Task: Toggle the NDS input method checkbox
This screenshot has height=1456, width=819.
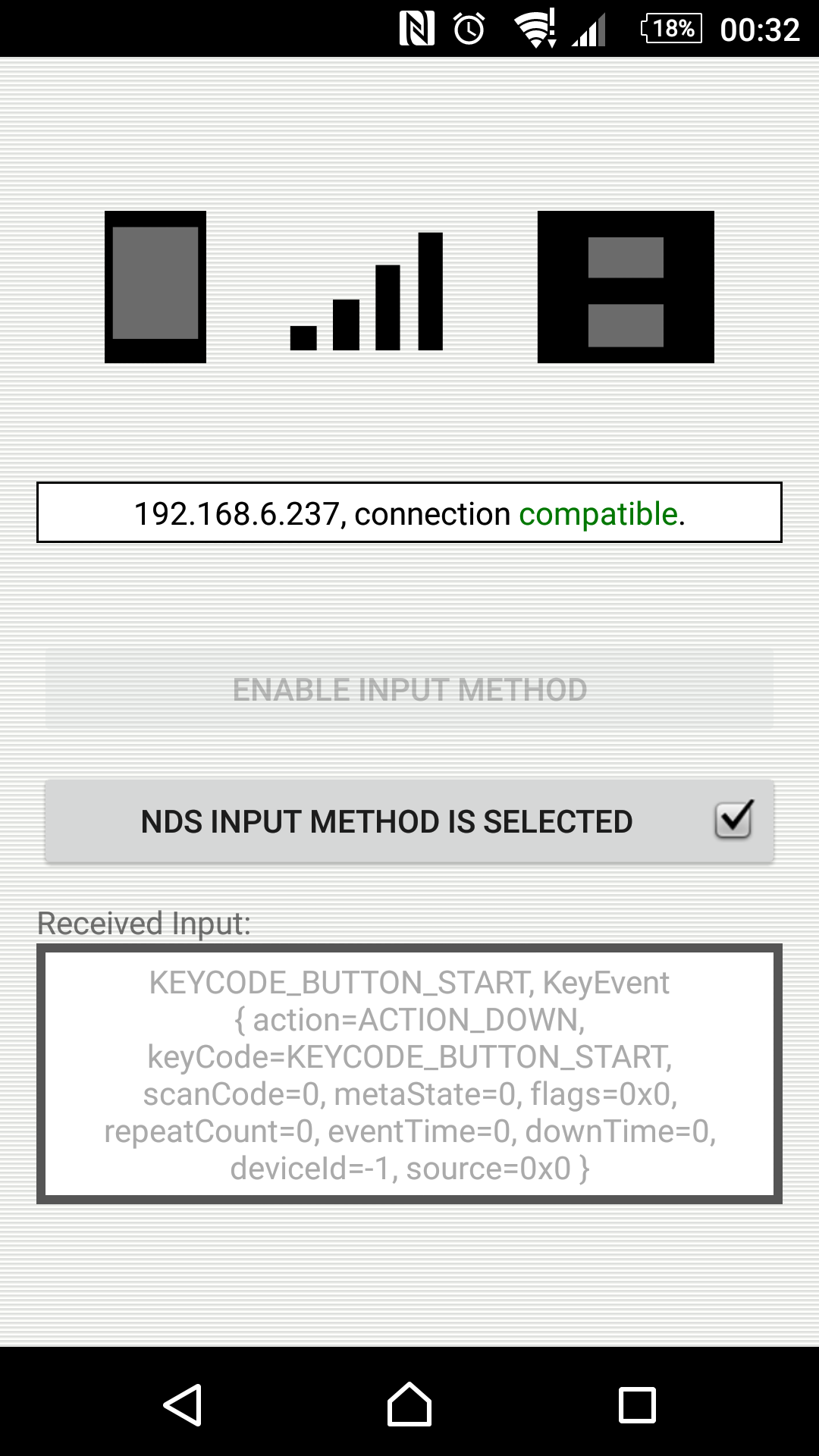Action: (x=733, y=819)
